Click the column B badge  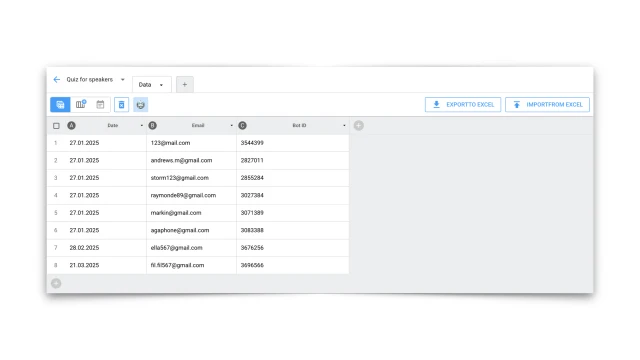point(153,126)
